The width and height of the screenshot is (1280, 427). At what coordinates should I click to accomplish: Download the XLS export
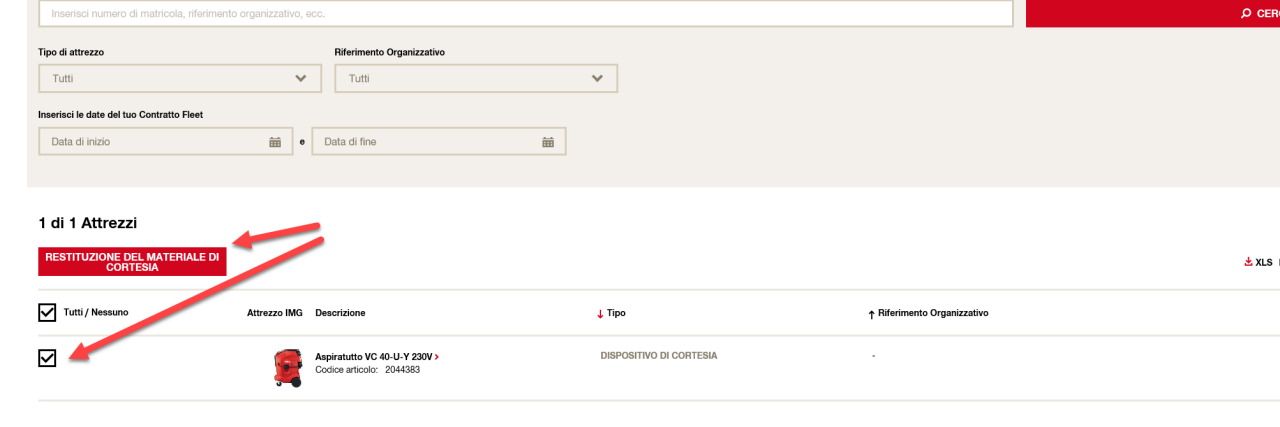tap(1258, 262)
